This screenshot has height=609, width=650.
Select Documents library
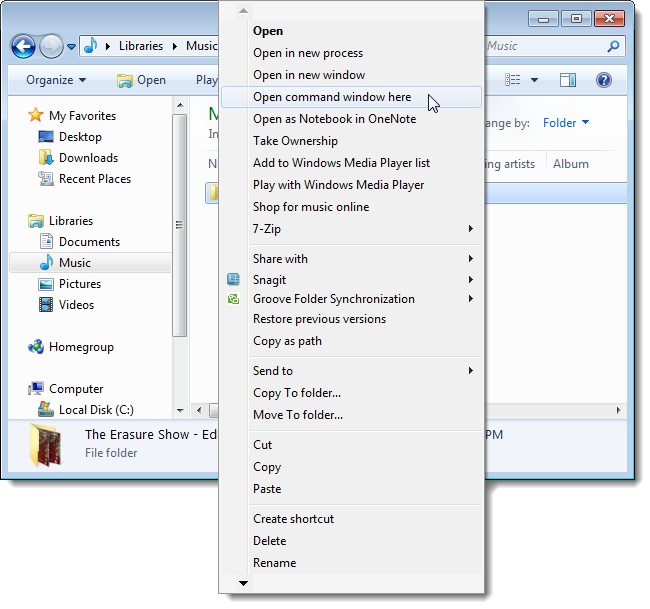pos(89,242)
